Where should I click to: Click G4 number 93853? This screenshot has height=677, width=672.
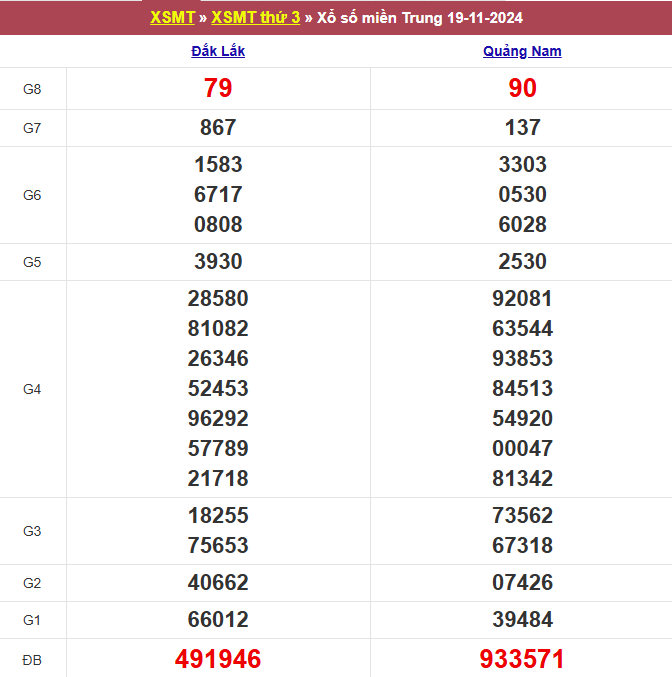click(x=522, y=358)
